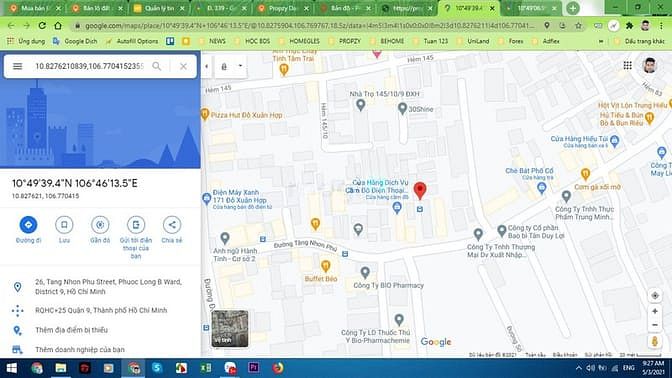
Task: Open the Autofill Options bookmark
Action: [132, 41]
